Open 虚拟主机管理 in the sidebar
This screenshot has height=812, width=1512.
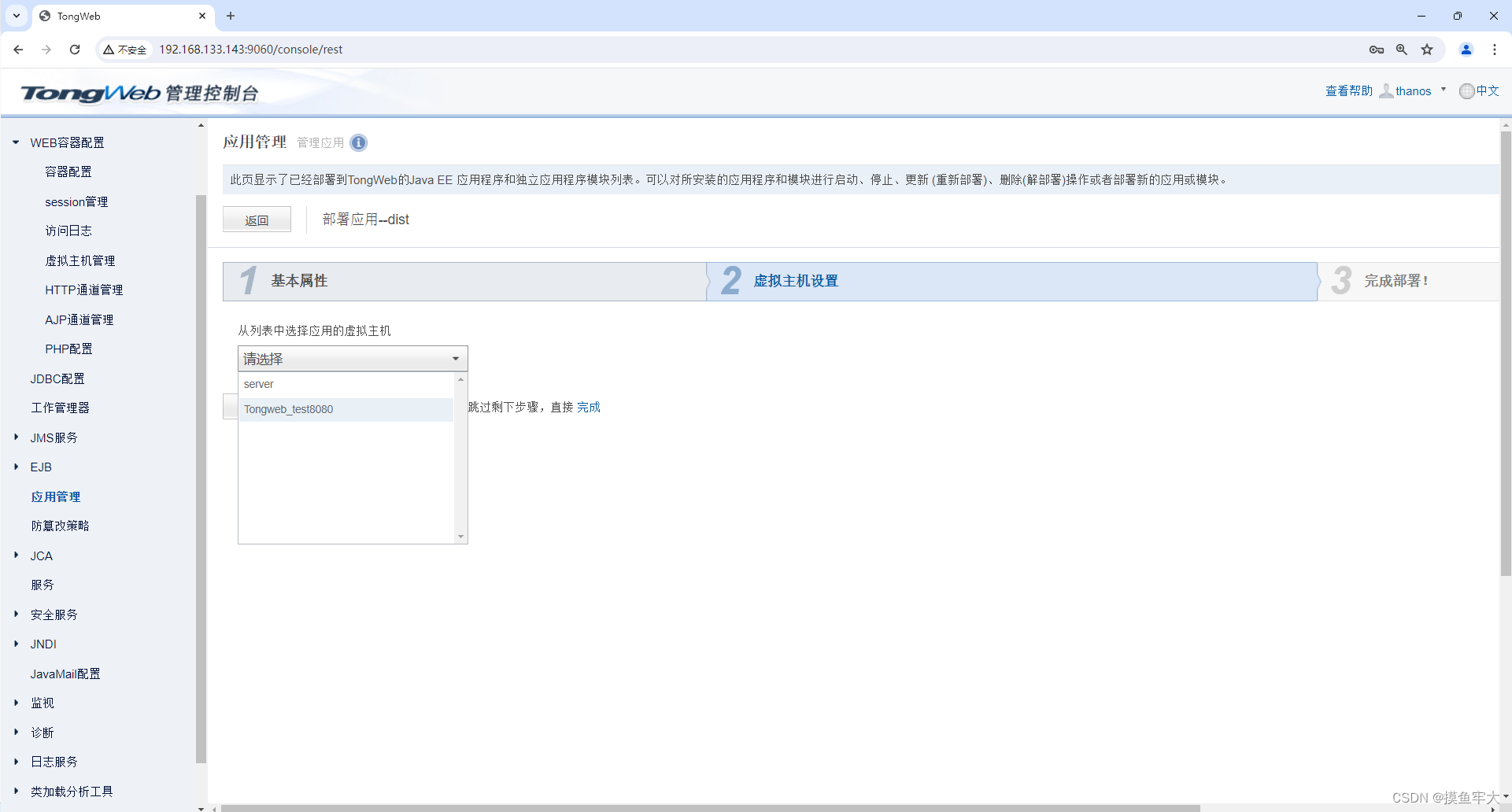pos(80,260)
